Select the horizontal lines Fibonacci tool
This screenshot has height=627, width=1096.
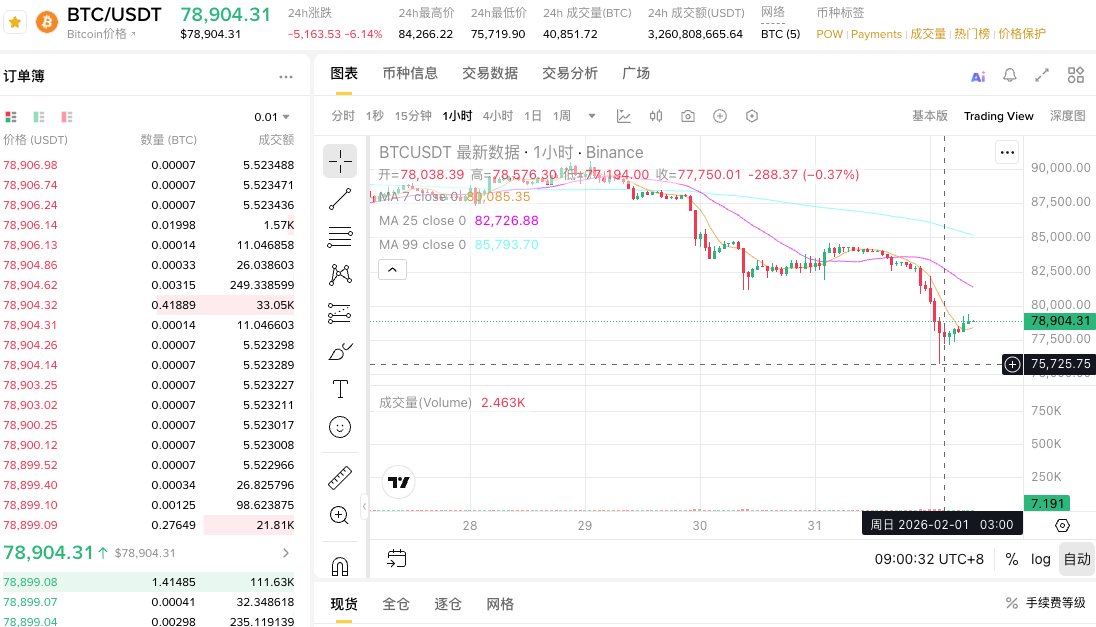pyautogui.click(x=340, y=237)
